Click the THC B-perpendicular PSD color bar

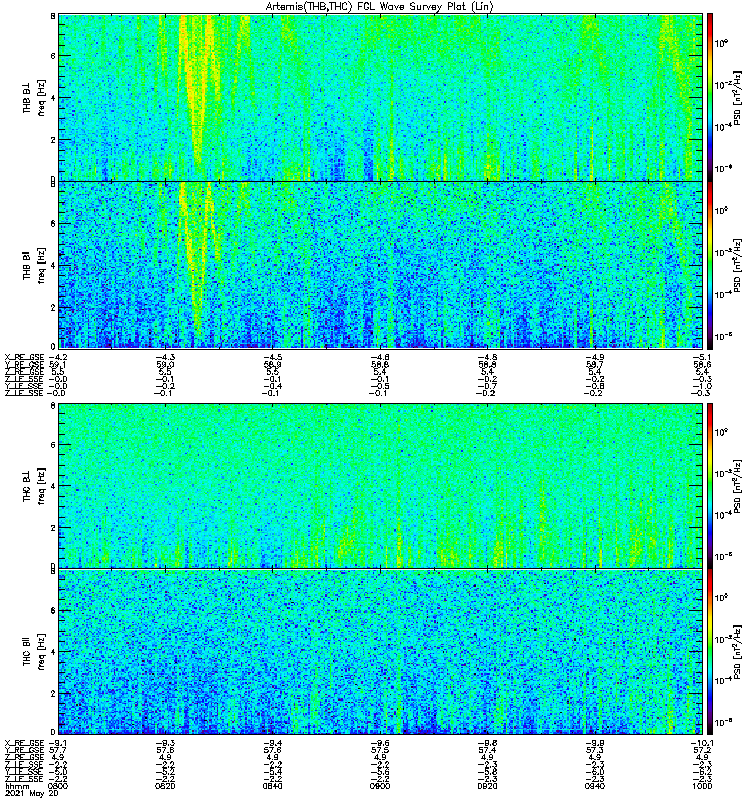click(710, 486)
